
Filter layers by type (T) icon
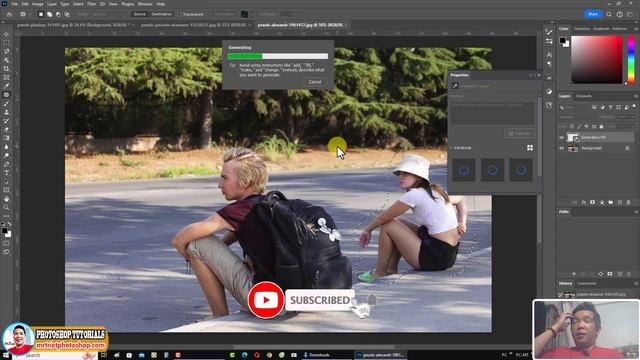[x=610, y=107]
